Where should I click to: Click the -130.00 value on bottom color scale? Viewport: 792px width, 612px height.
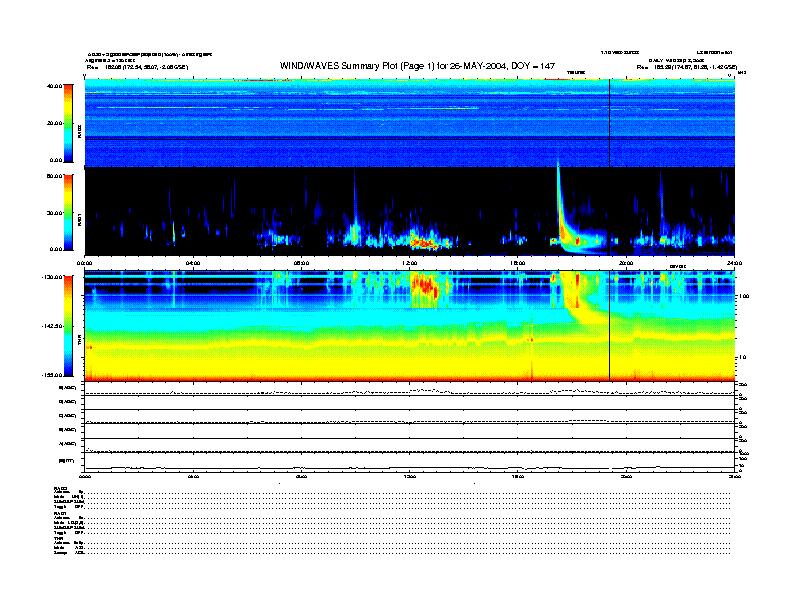click(52, 277)
